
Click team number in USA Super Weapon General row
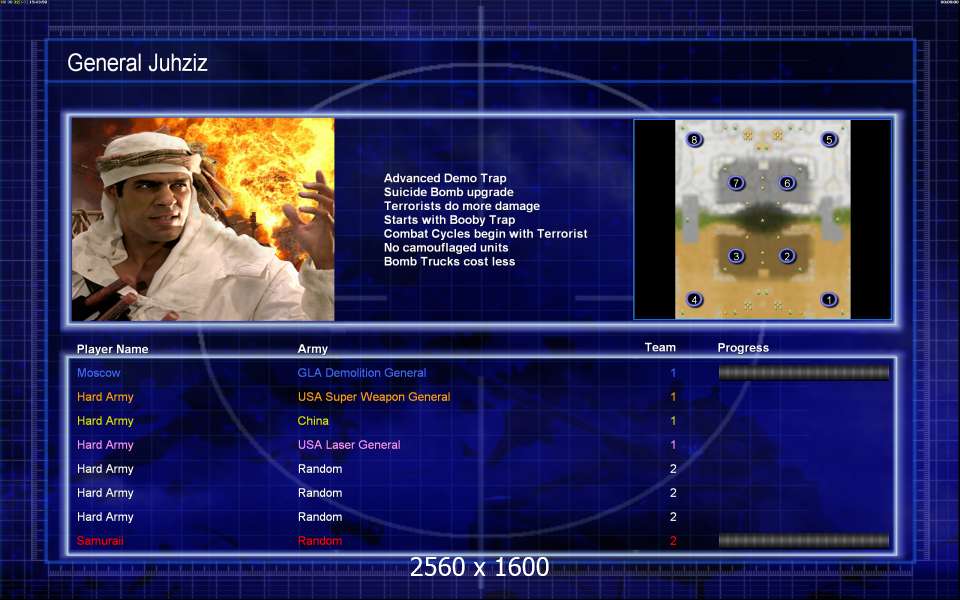pos(673,397)
